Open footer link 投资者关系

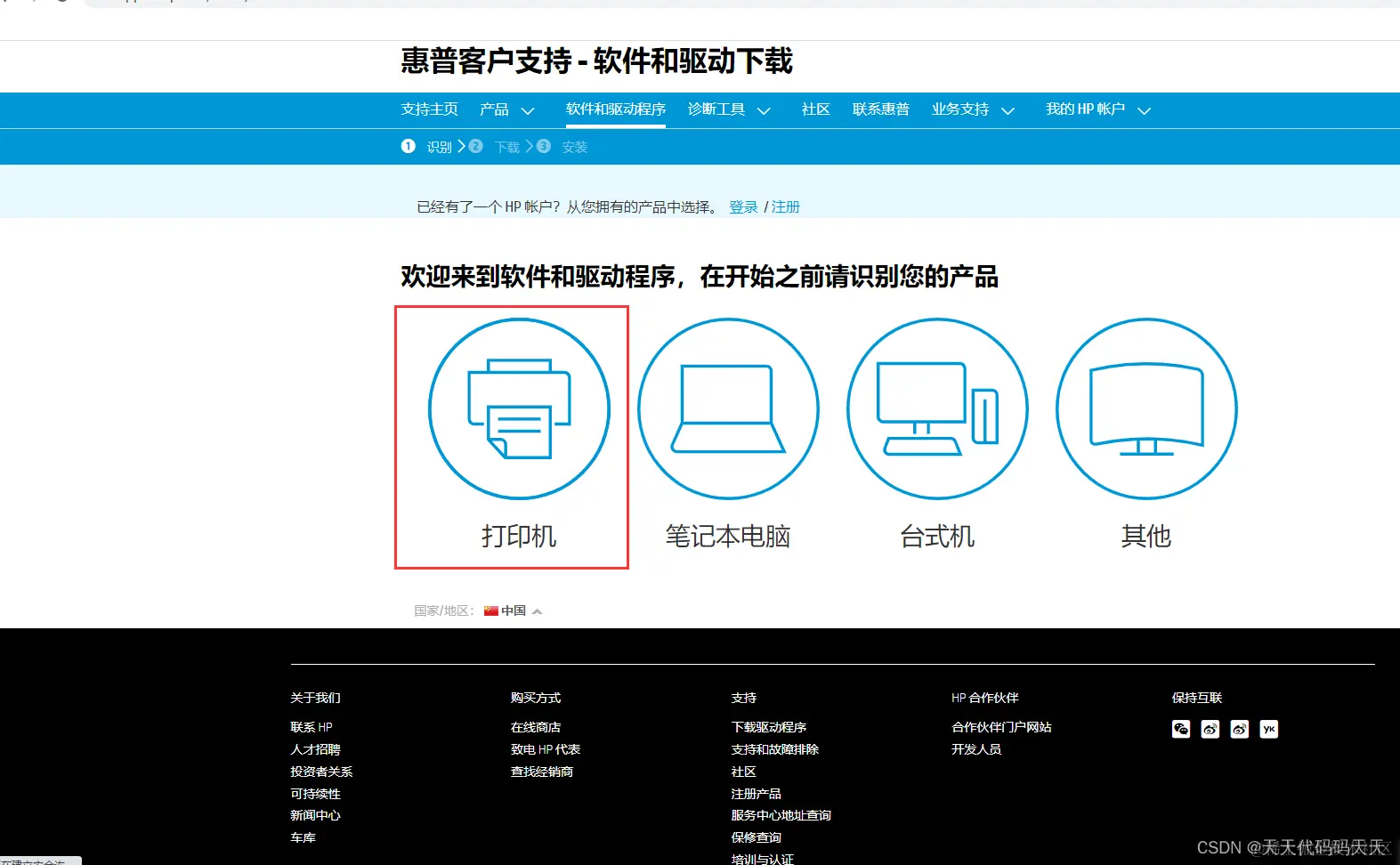coord(321,772)
